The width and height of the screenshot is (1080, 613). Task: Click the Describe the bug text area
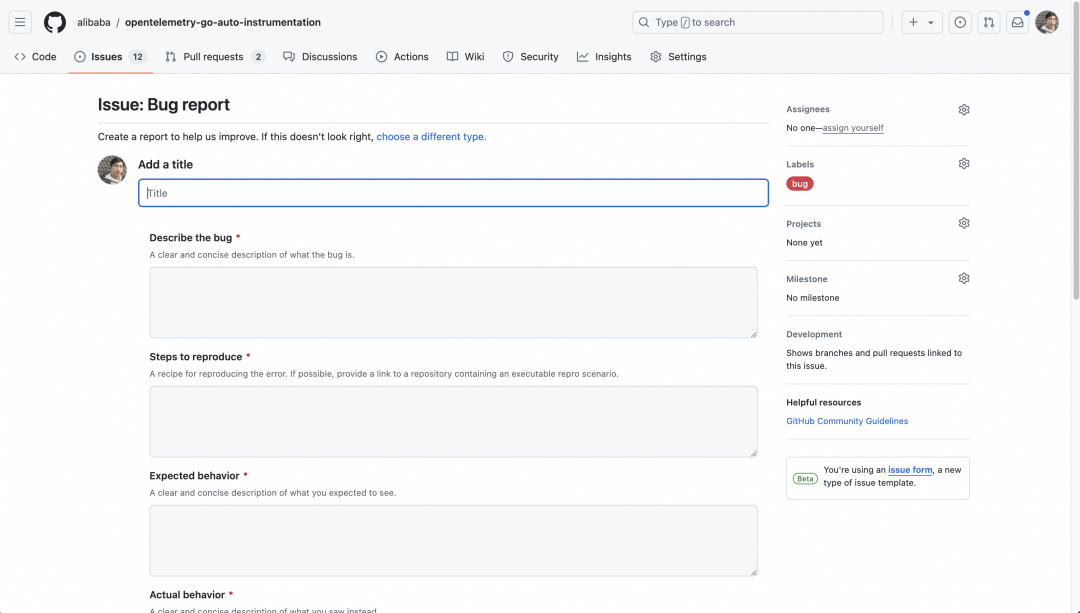point(453,302)
